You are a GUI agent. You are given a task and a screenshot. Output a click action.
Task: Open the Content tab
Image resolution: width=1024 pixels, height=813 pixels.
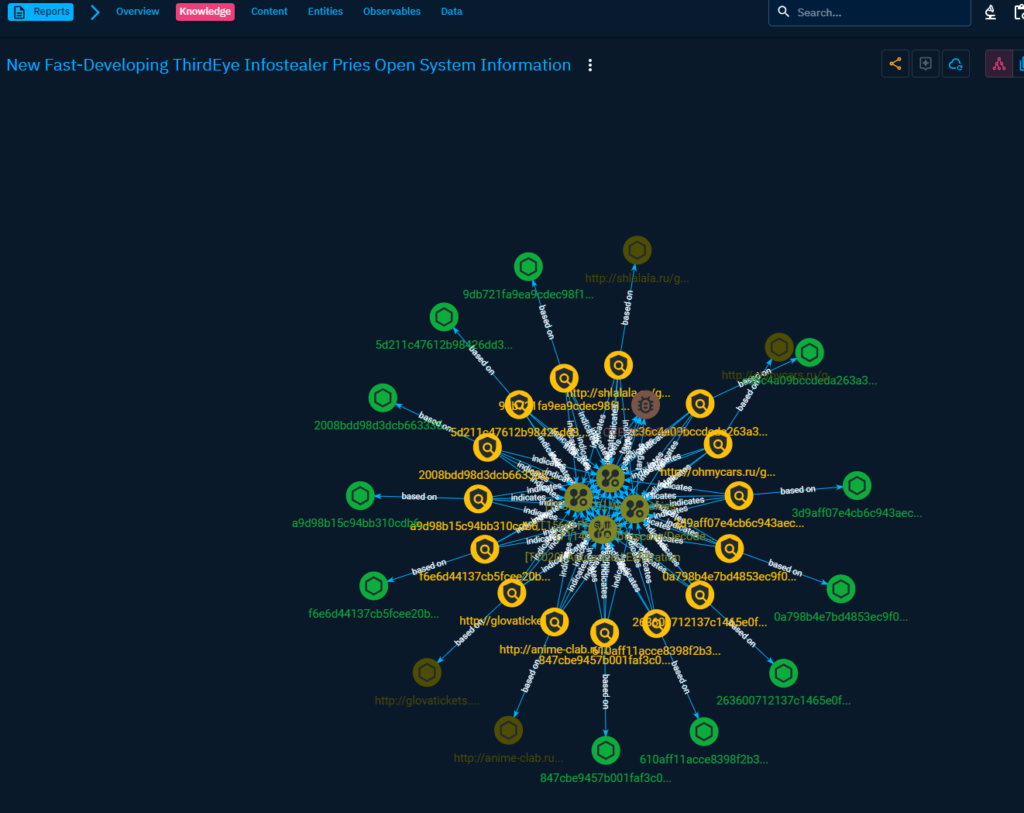(x=269, y=12)
